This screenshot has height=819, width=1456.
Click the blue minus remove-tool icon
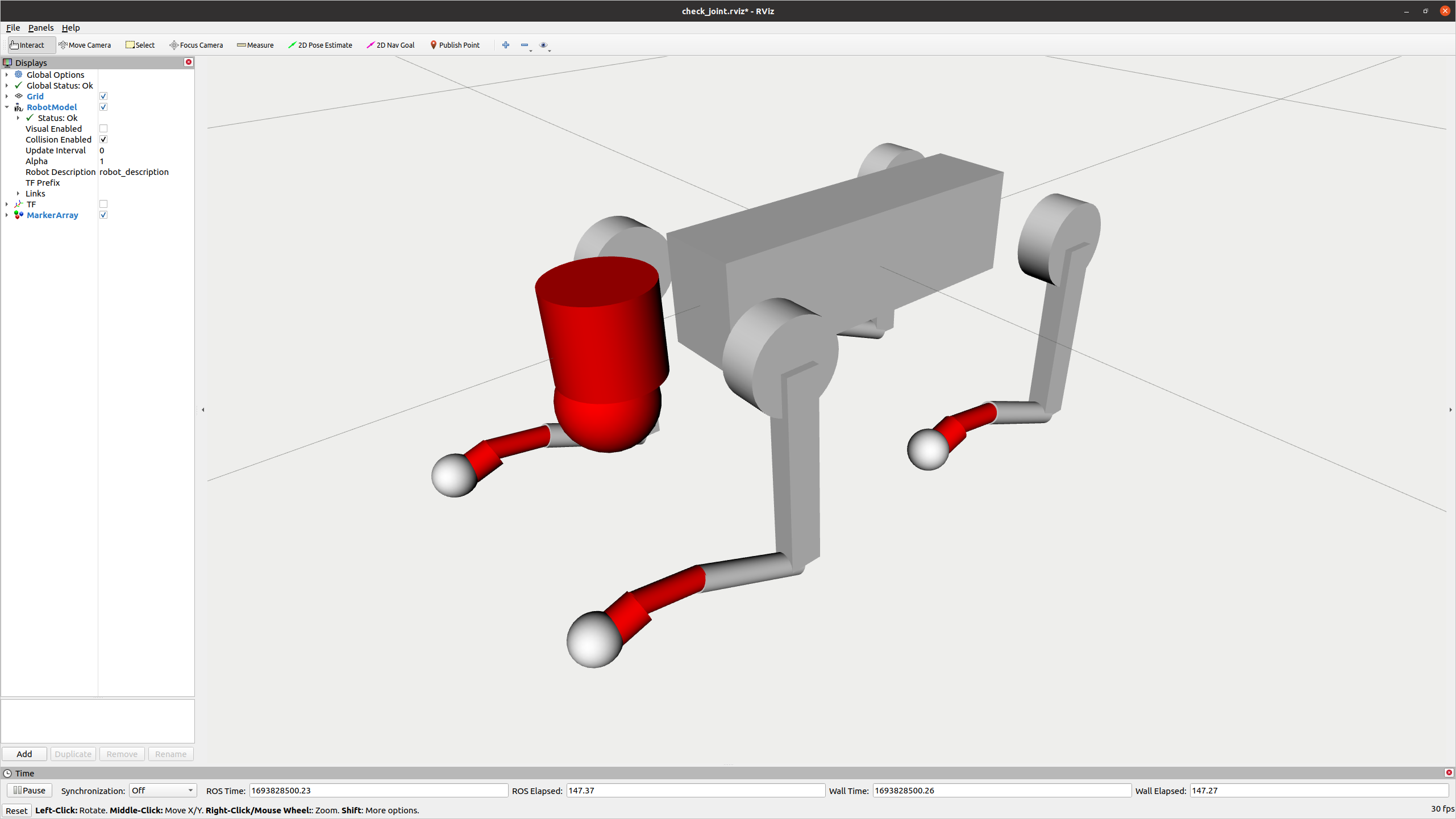pos(524,45)
